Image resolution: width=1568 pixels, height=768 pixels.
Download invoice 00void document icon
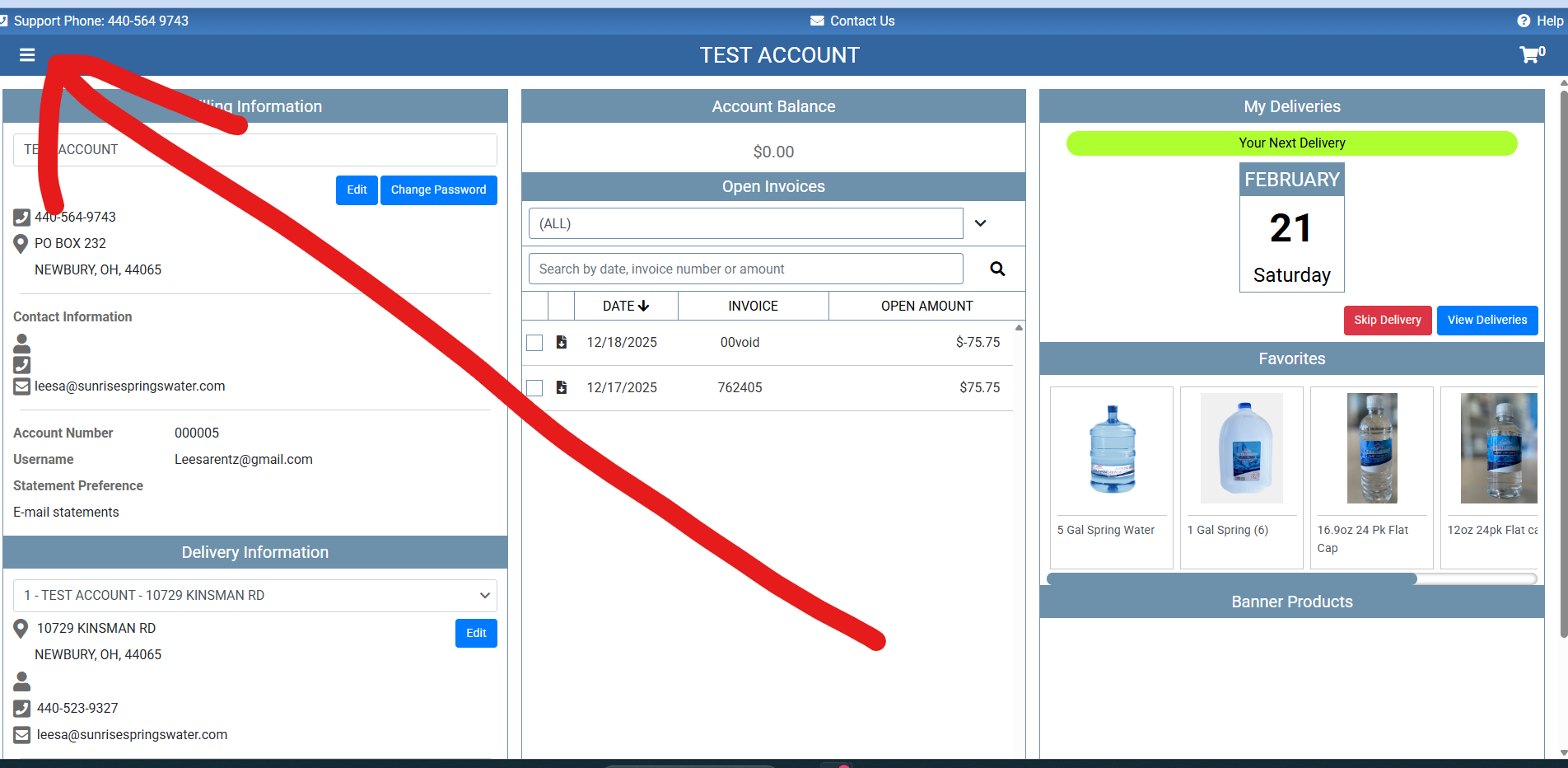[x=562, y=342]
